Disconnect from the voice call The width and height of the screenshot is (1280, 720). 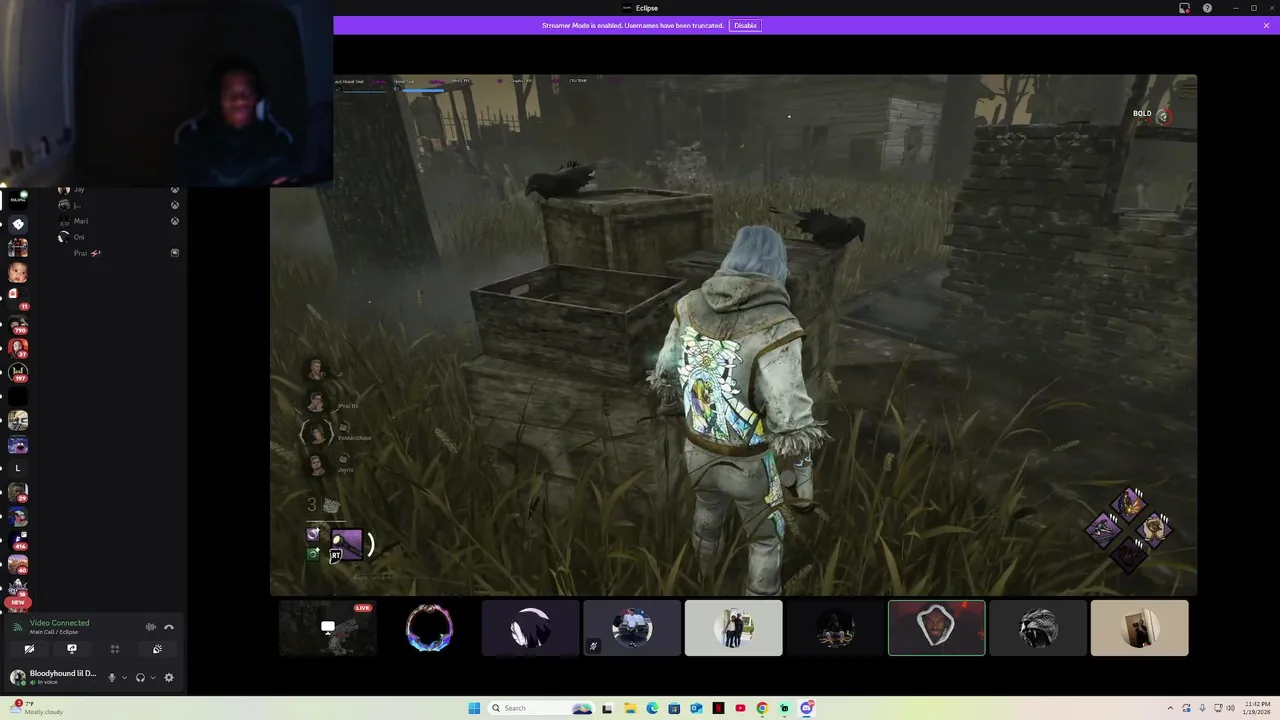click(x=169, y=627)
